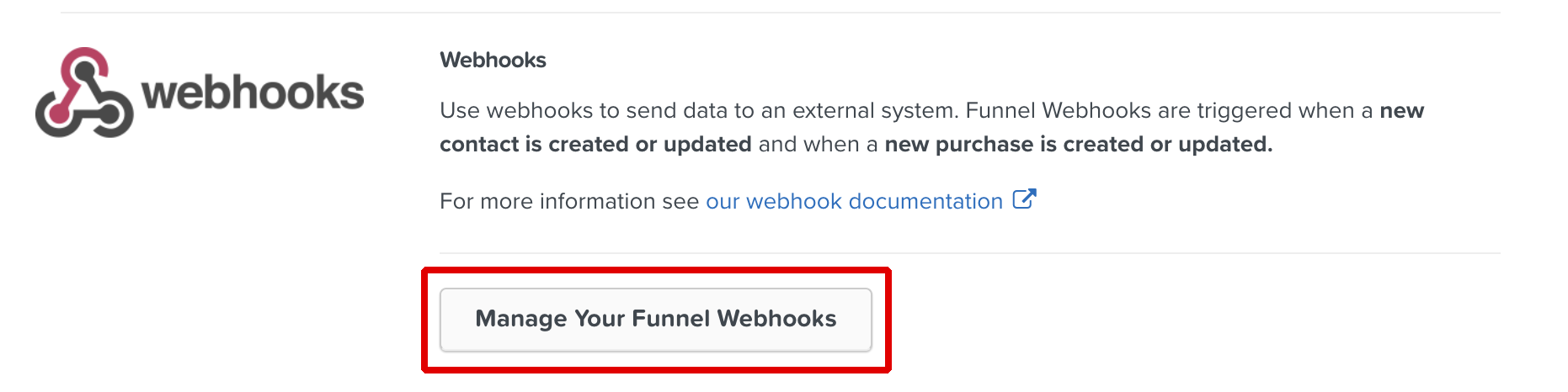Click the external link icon after documentation
Image resolution: width=1568 pixels, height=392 pixels.
point(1024,199)
